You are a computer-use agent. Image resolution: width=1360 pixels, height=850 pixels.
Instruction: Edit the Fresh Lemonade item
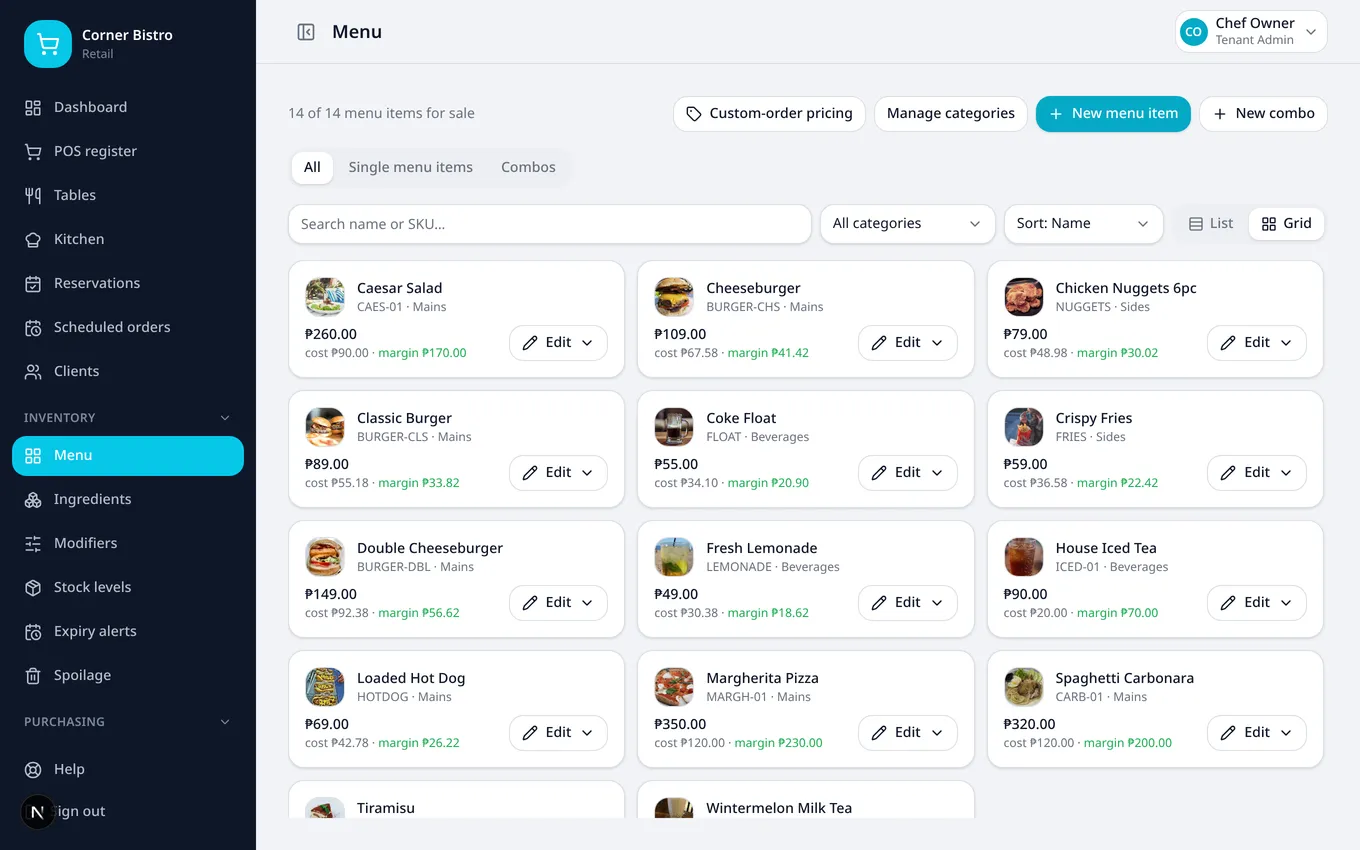[907, 603]
